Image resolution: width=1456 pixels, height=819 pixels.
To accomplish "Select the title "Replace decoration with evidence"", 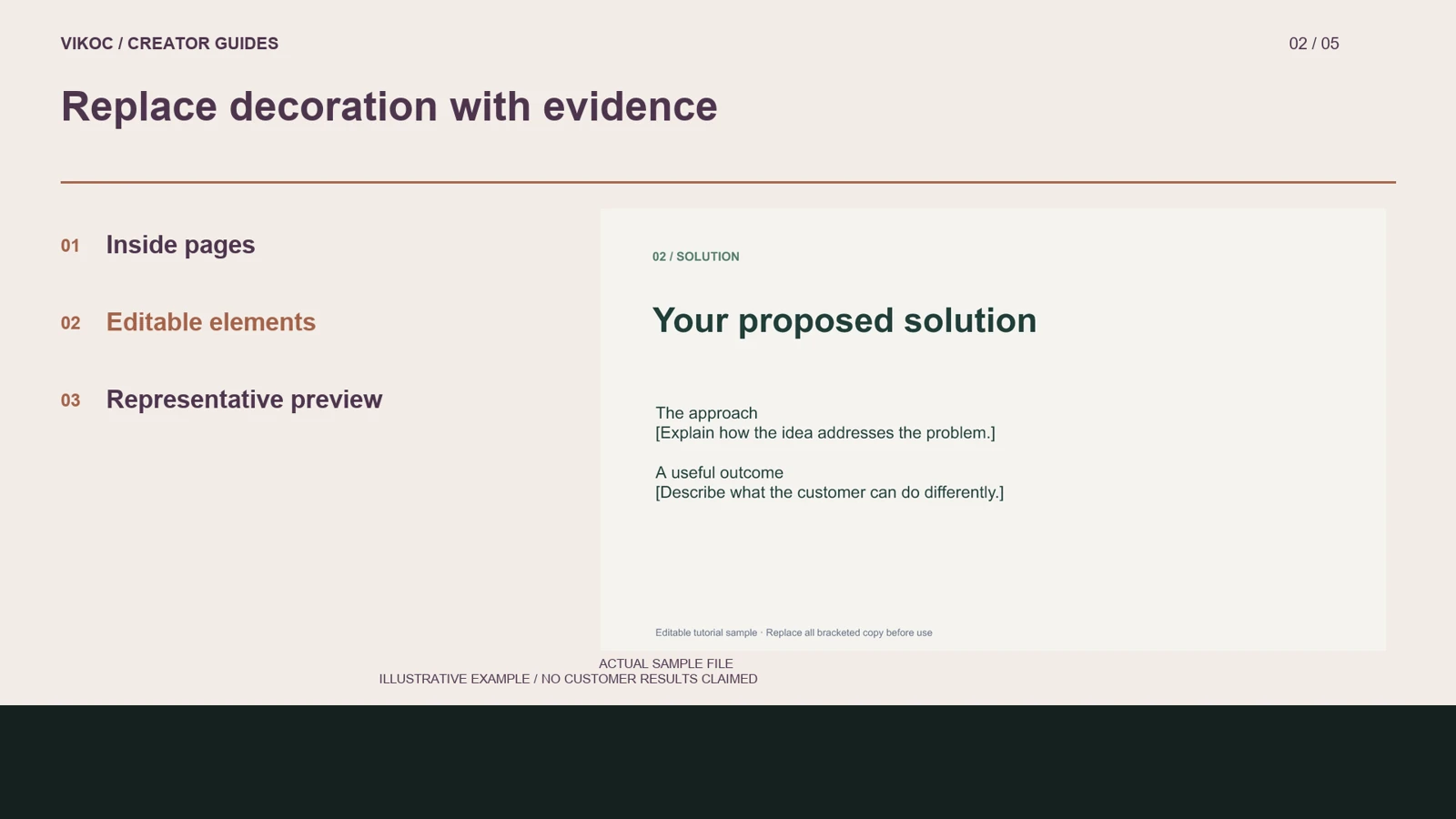I will (x=389, y=106).
